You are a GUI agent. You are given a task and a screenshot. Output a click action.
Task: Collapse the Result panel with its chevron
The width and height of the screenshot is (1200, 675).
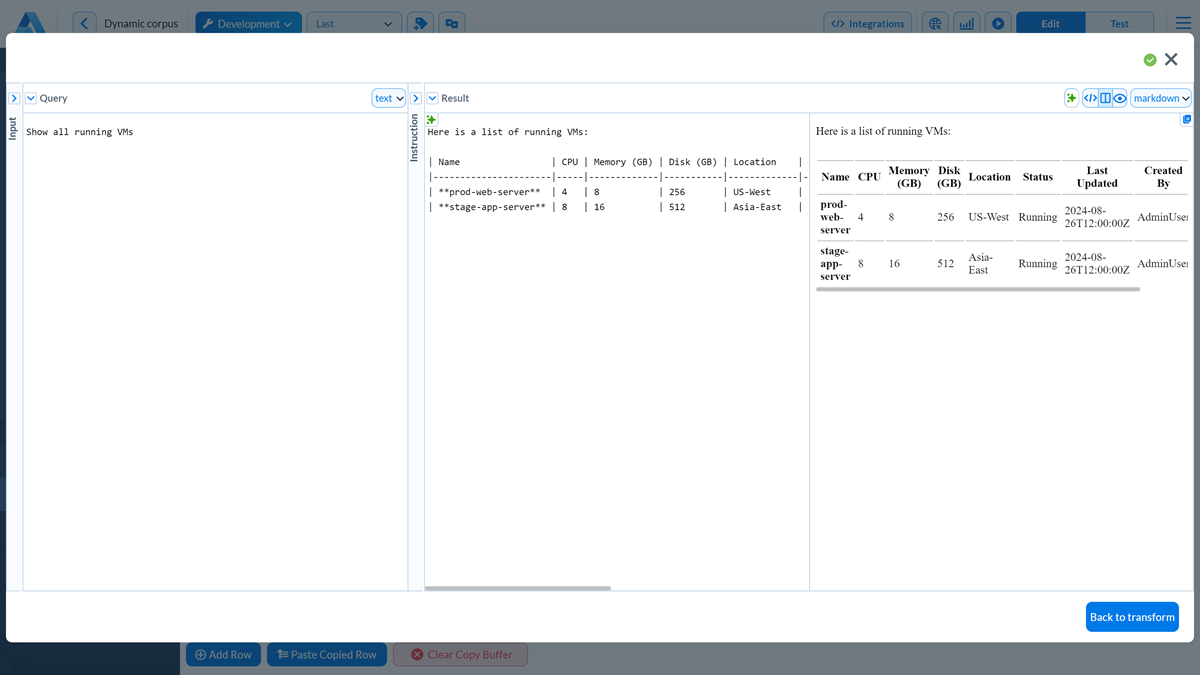click(x=433, y=98)
